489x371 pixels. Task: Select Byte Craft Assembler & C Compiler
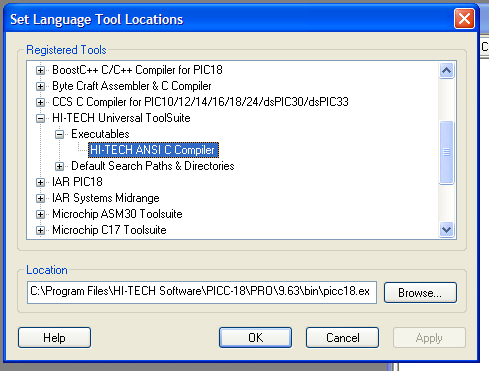tap(132, 86)
